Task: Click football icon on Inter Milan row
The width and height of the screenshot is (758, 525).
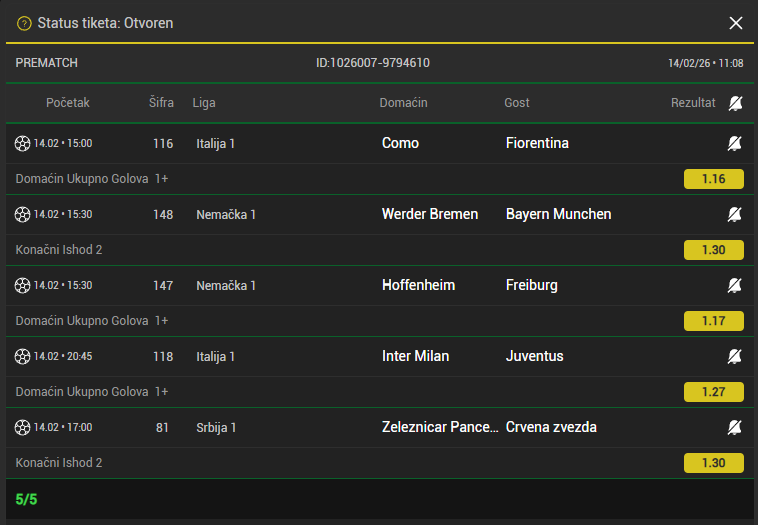Action: (23, 357)
